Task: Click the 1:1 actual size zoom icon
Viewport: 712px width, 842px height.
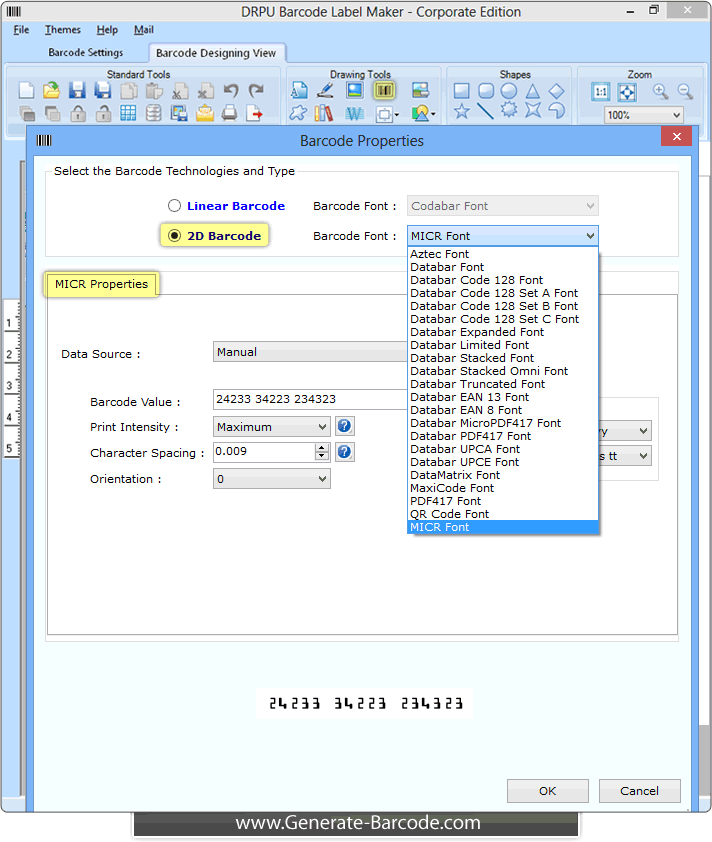Action: (x=601, y=92)
